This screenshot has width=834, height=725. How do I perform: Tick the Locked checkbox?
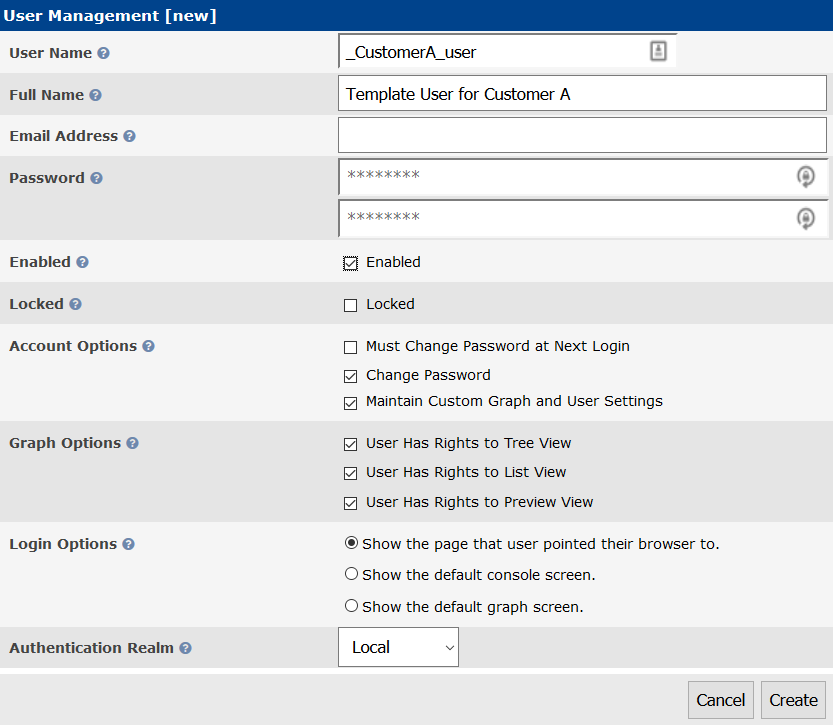click(x=351, y=305)
